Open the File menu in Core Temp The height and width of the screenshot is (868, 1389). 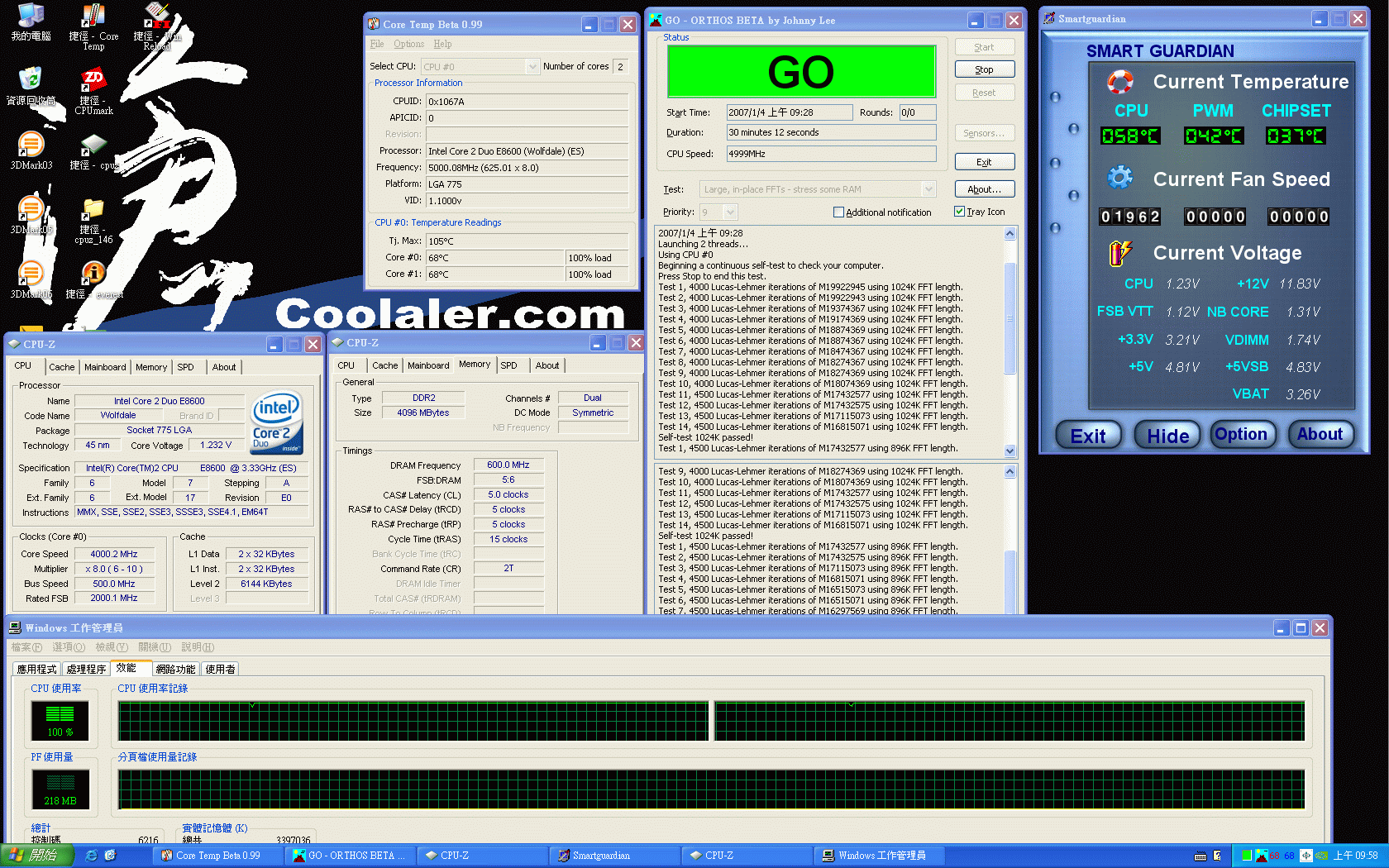tap(377, 44)
